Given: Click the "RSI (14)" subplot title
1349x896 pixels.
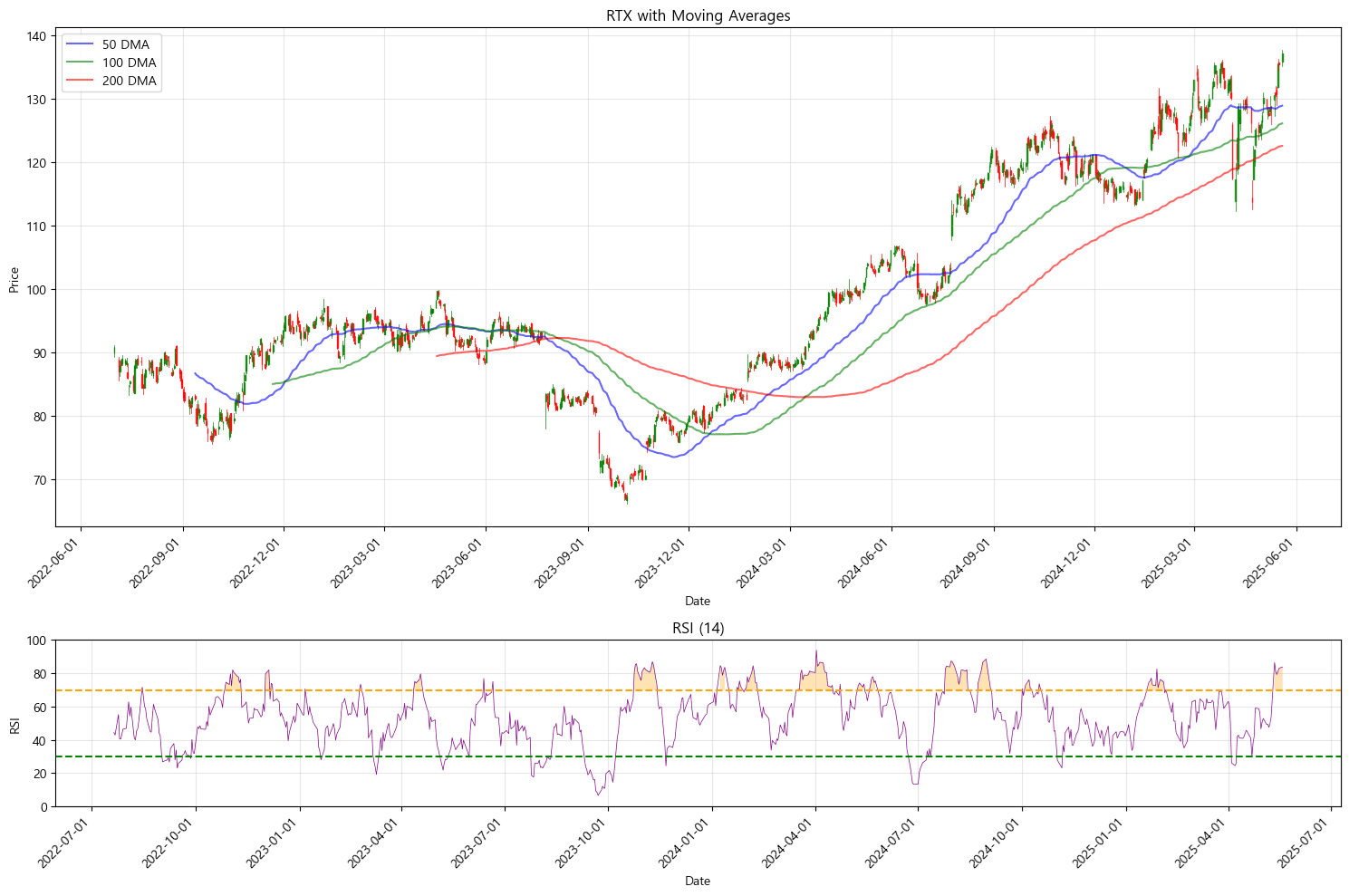Looking at the screenshot, I should (698, 629).
